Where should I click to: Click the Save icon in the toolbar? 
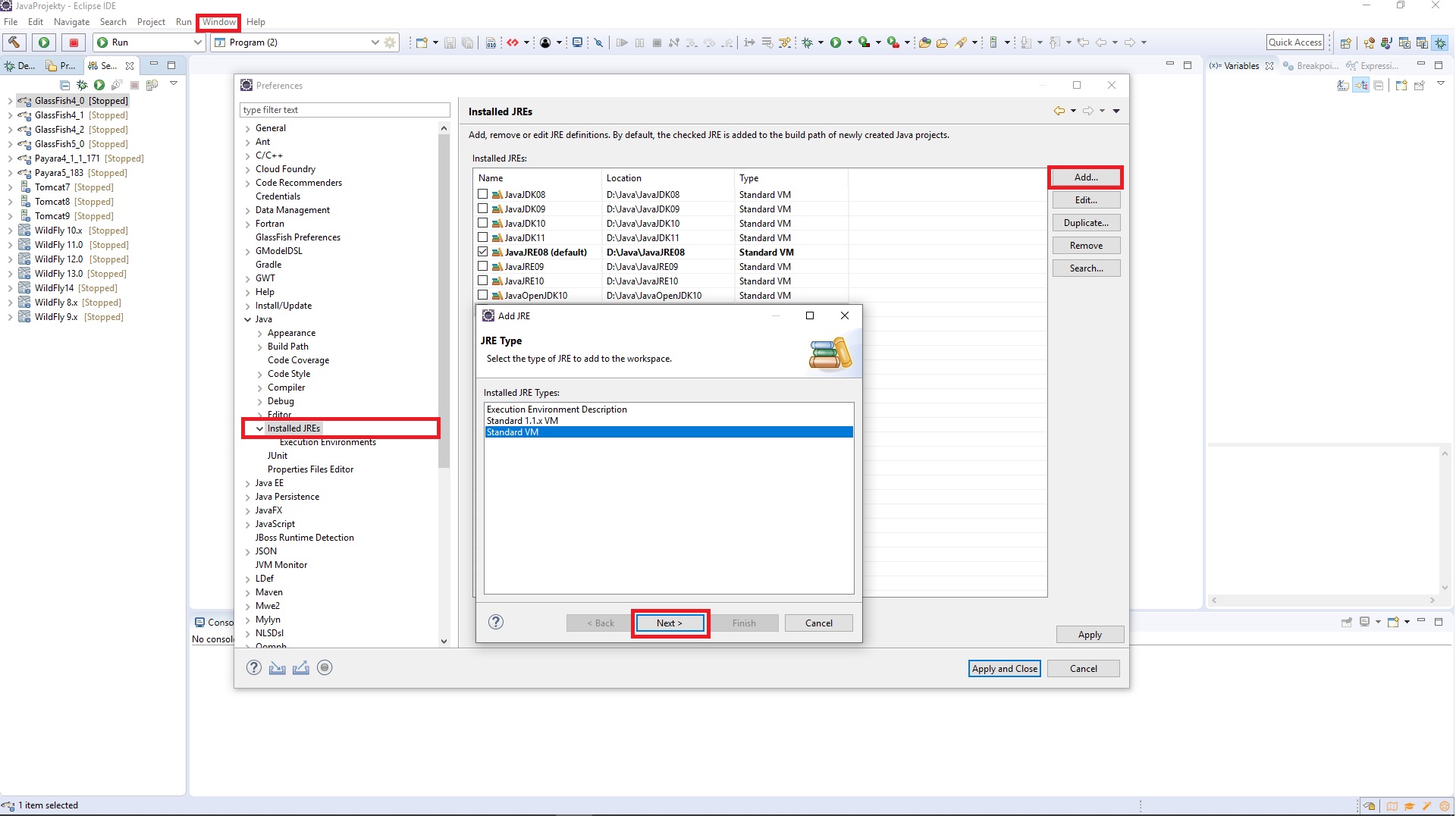(x=450, y=42)
